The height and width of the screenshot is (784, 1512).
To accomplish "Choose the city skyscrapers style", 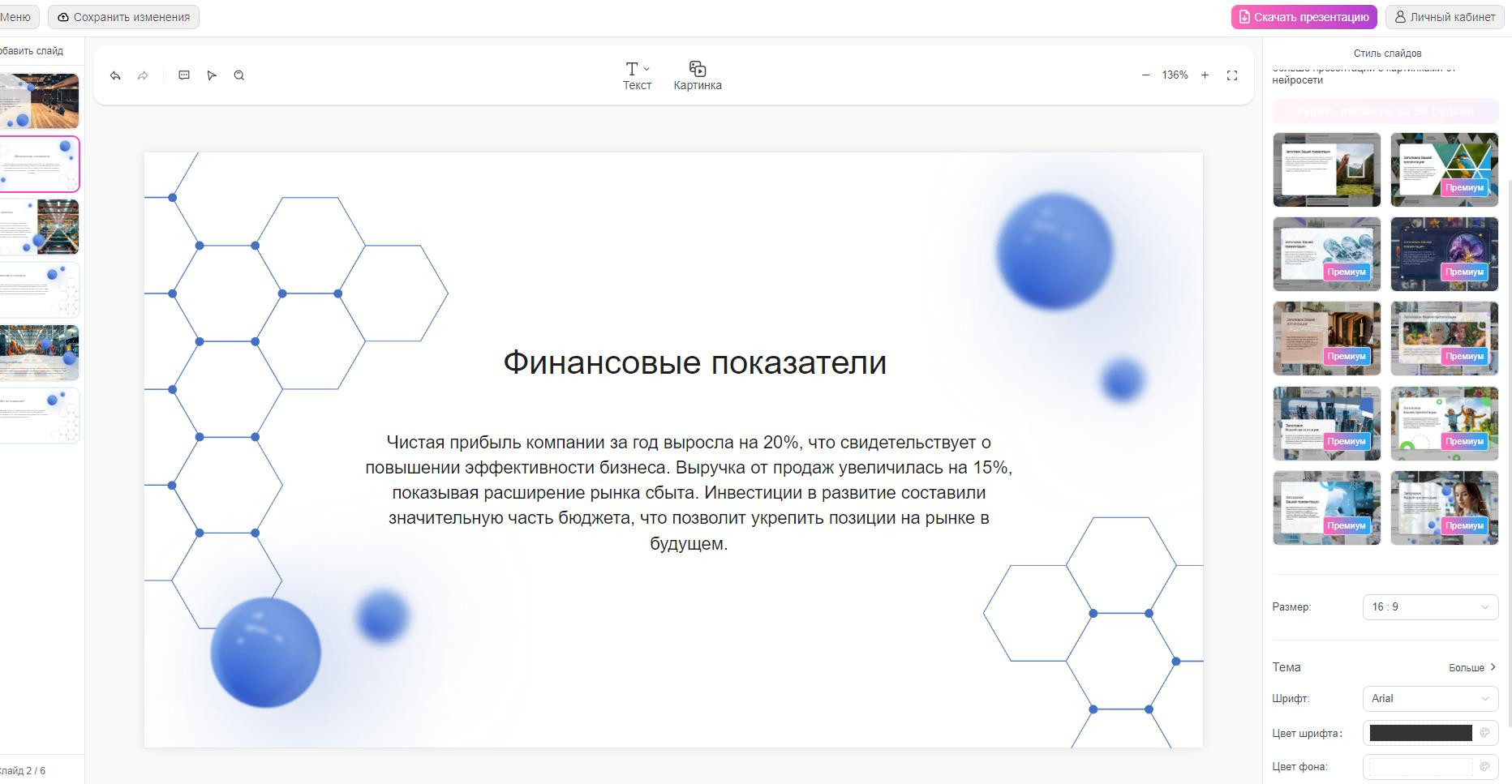I will [1326, 423].
